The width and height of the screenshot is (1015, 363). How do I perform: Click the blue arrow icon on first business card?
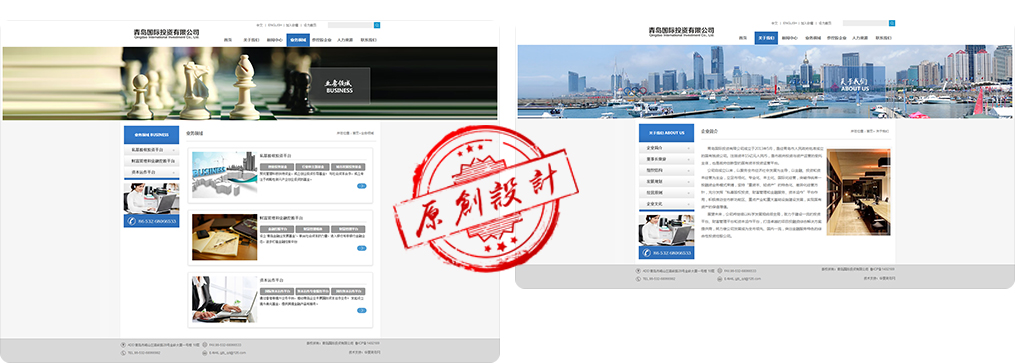(x=361, y=186)
